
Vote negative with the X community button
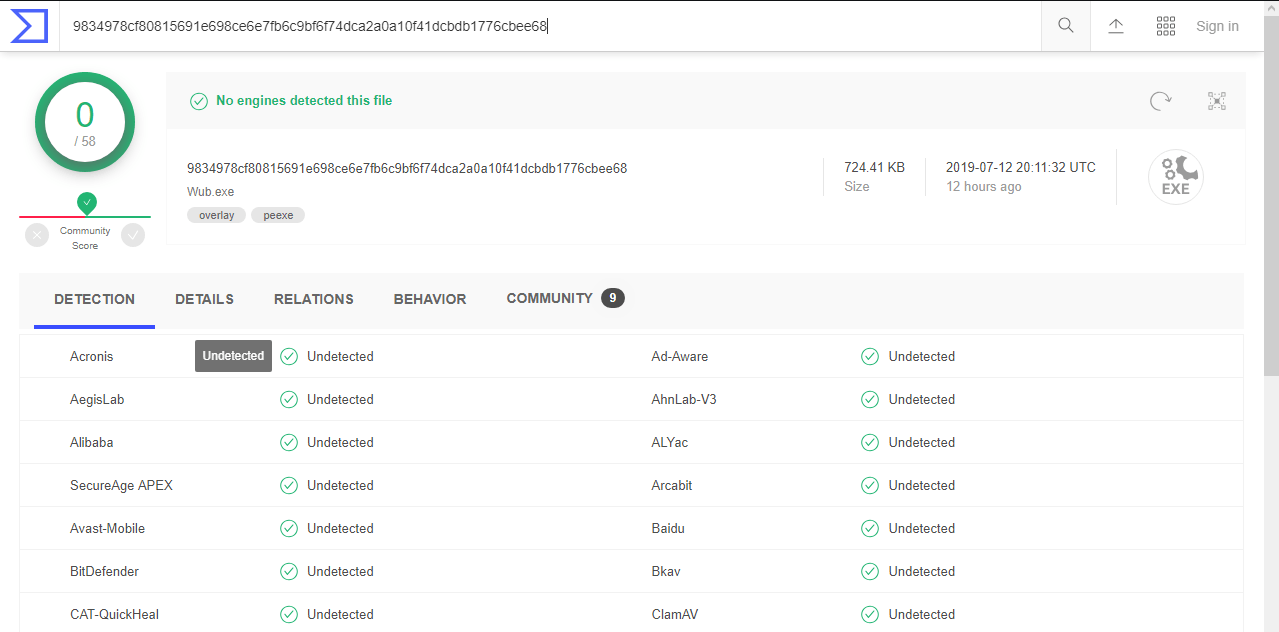[37, 235]
